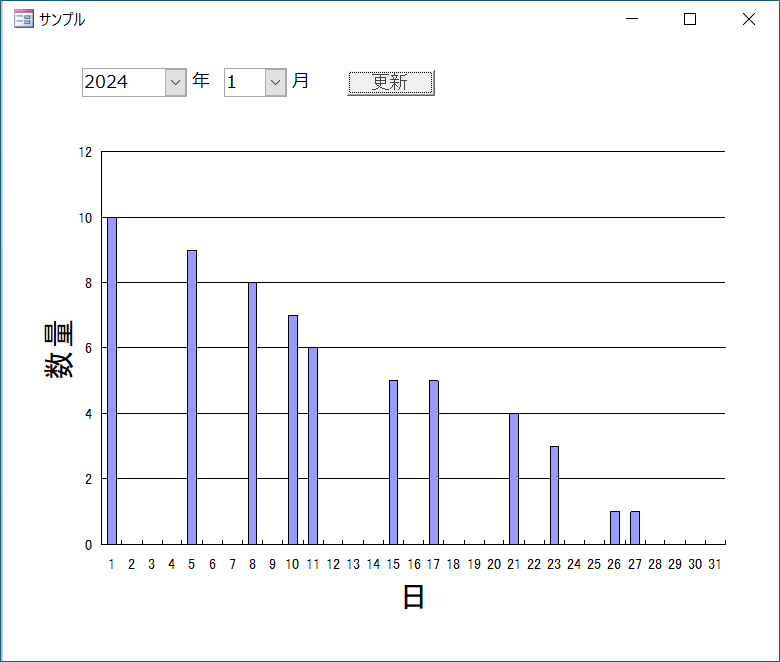Viewport: 780px width, 662px height.
Task: Select the chart bar for day 27
Action: (635, 528)
